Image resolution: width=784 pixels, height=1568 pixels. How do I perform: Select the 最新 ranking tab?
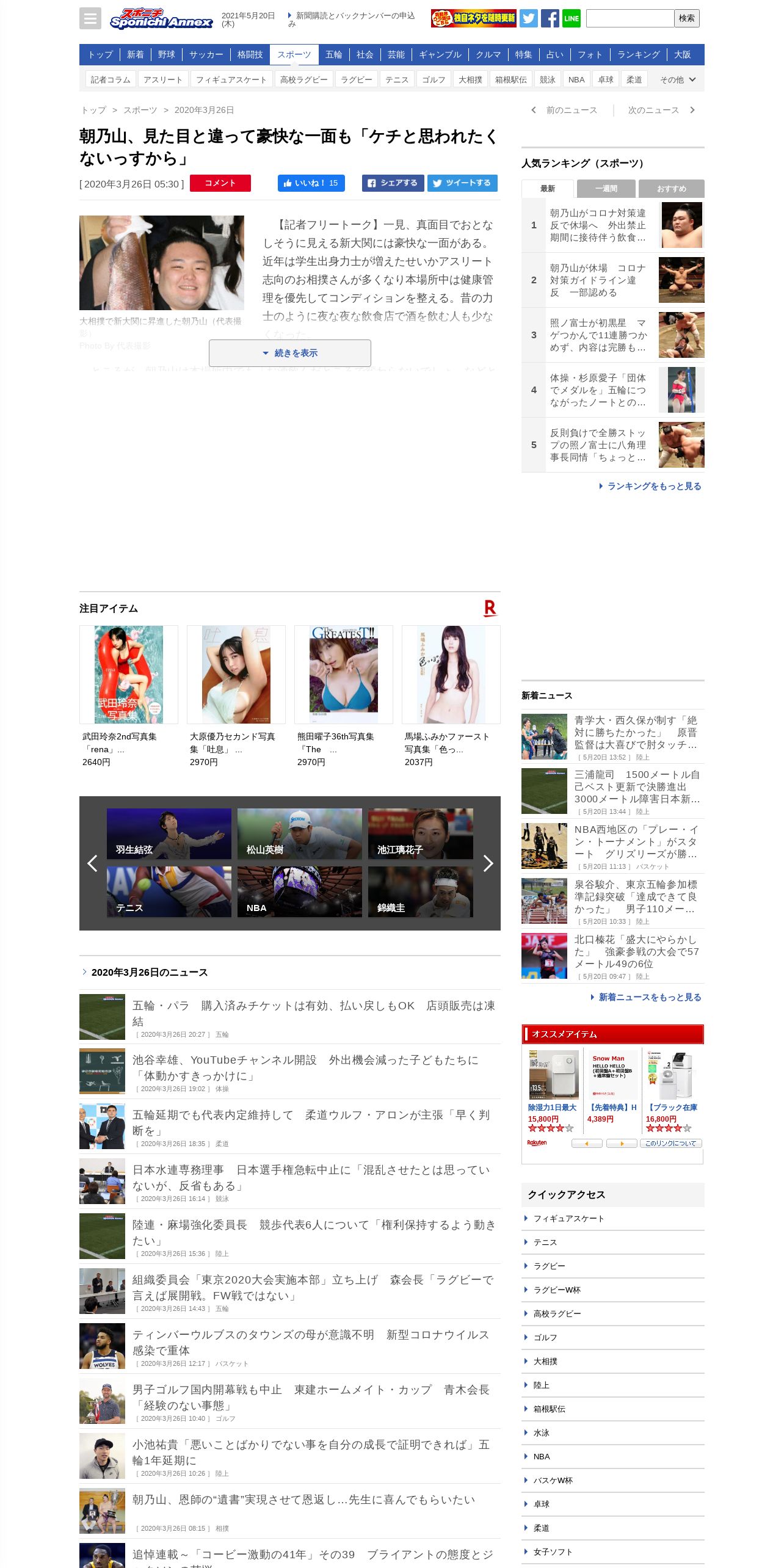[548, 189]
